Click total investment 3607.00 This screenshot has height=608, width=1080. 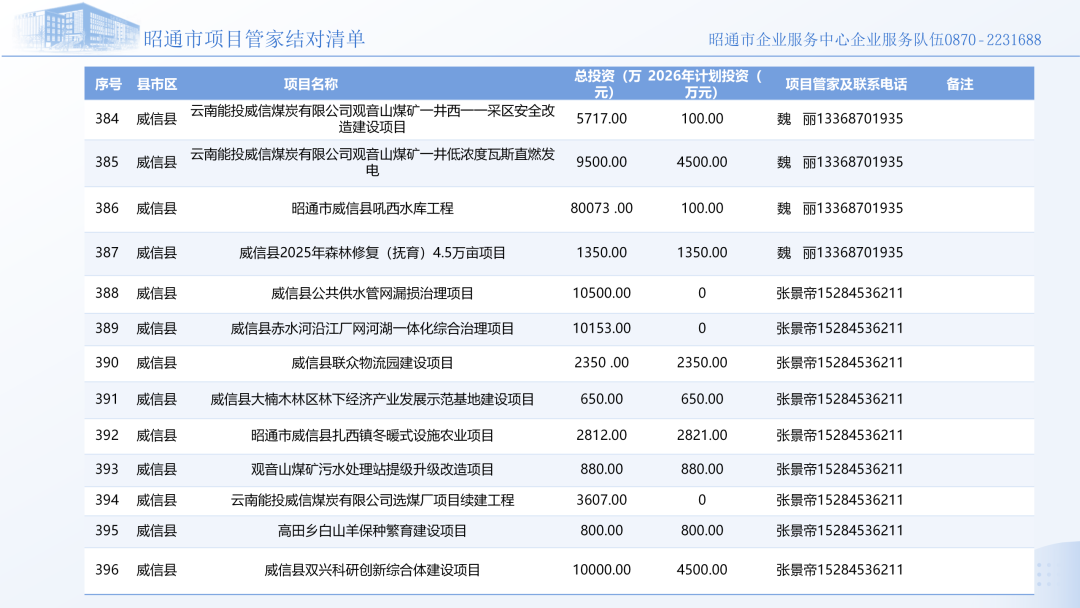tap(601, 501)
